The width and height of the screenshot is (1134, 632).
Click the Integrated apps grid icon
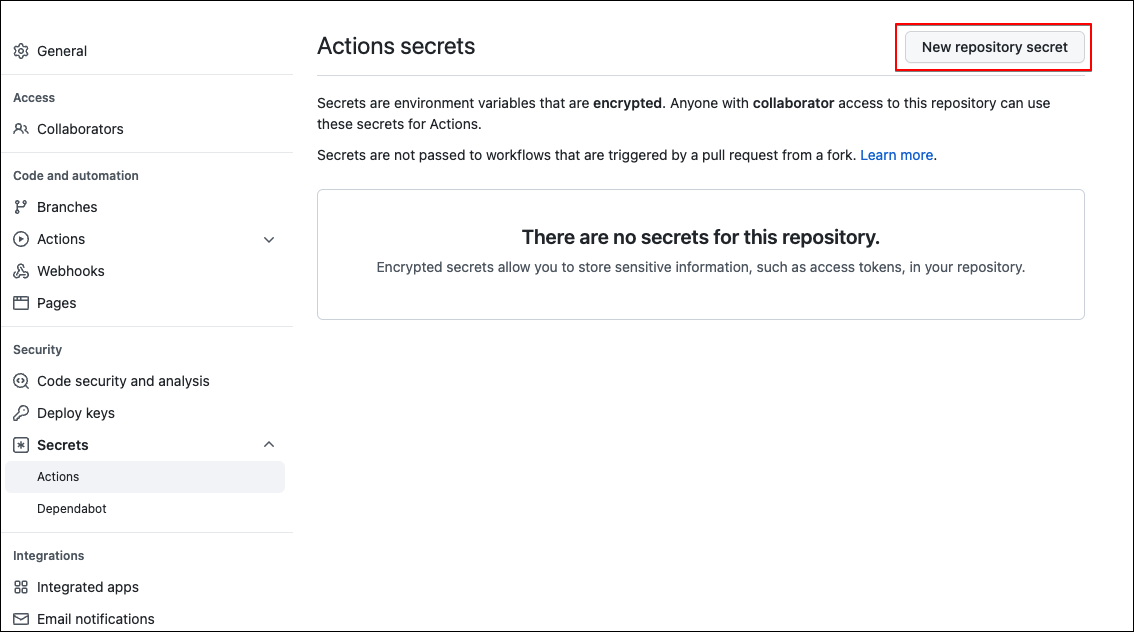[21, 587]
